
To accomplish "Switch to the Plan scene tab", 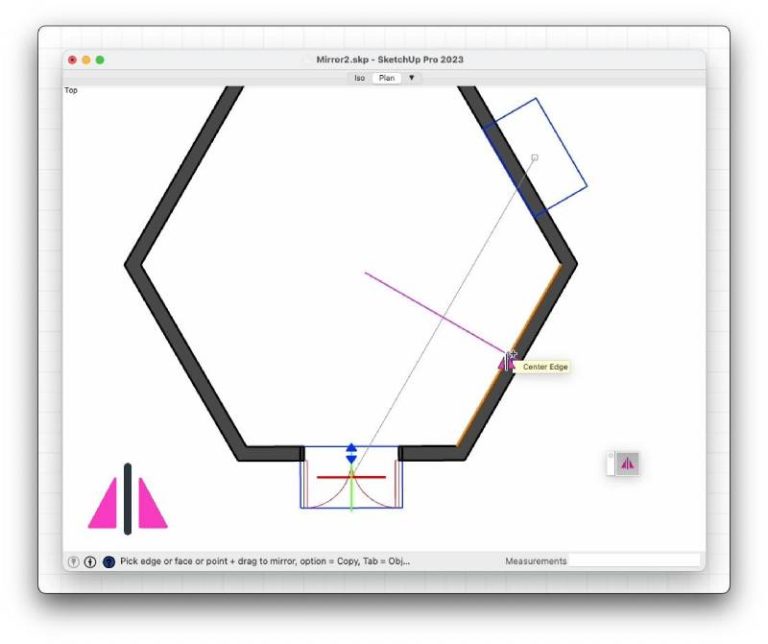I will (x=386, y=77).
